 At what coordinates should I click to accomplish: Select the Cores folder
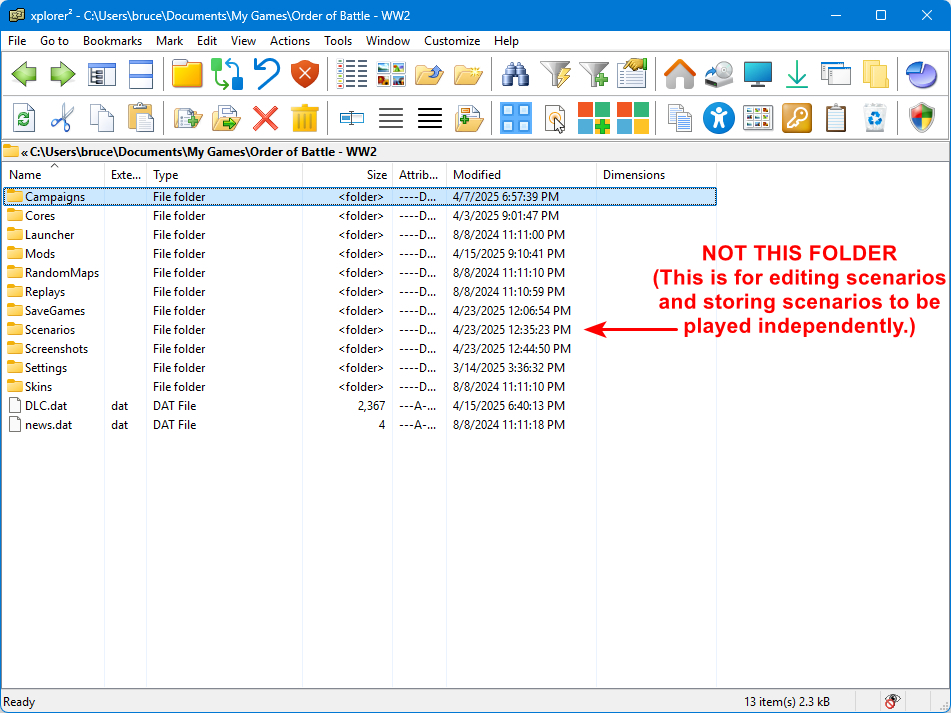(360, 216)
